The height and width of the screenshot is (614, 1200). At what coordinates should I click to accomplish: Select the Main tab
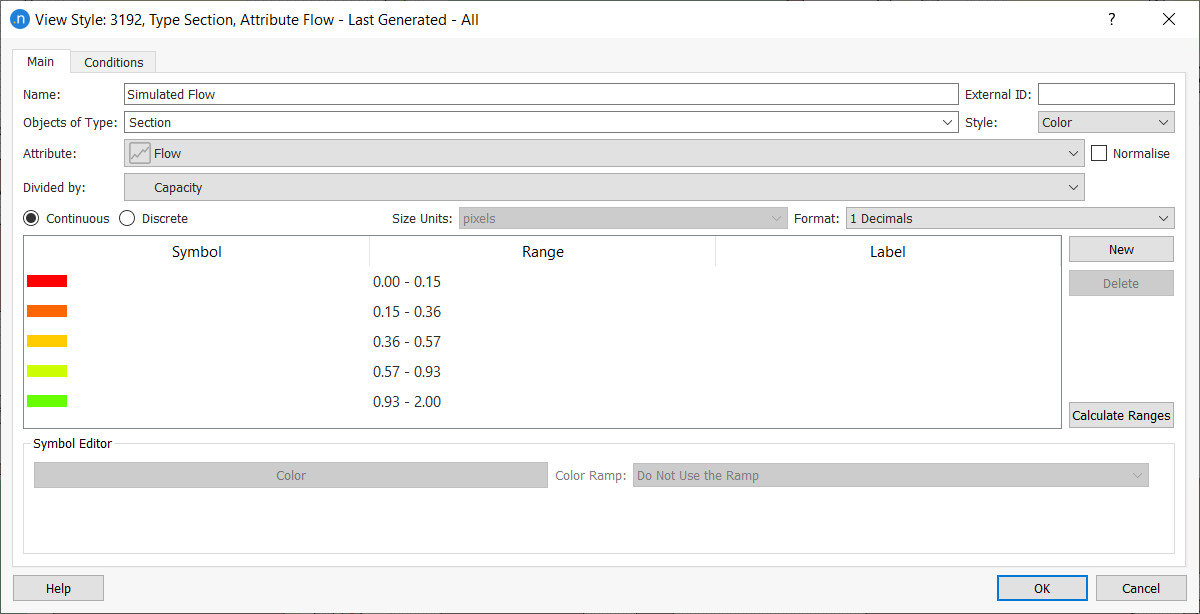41,61
